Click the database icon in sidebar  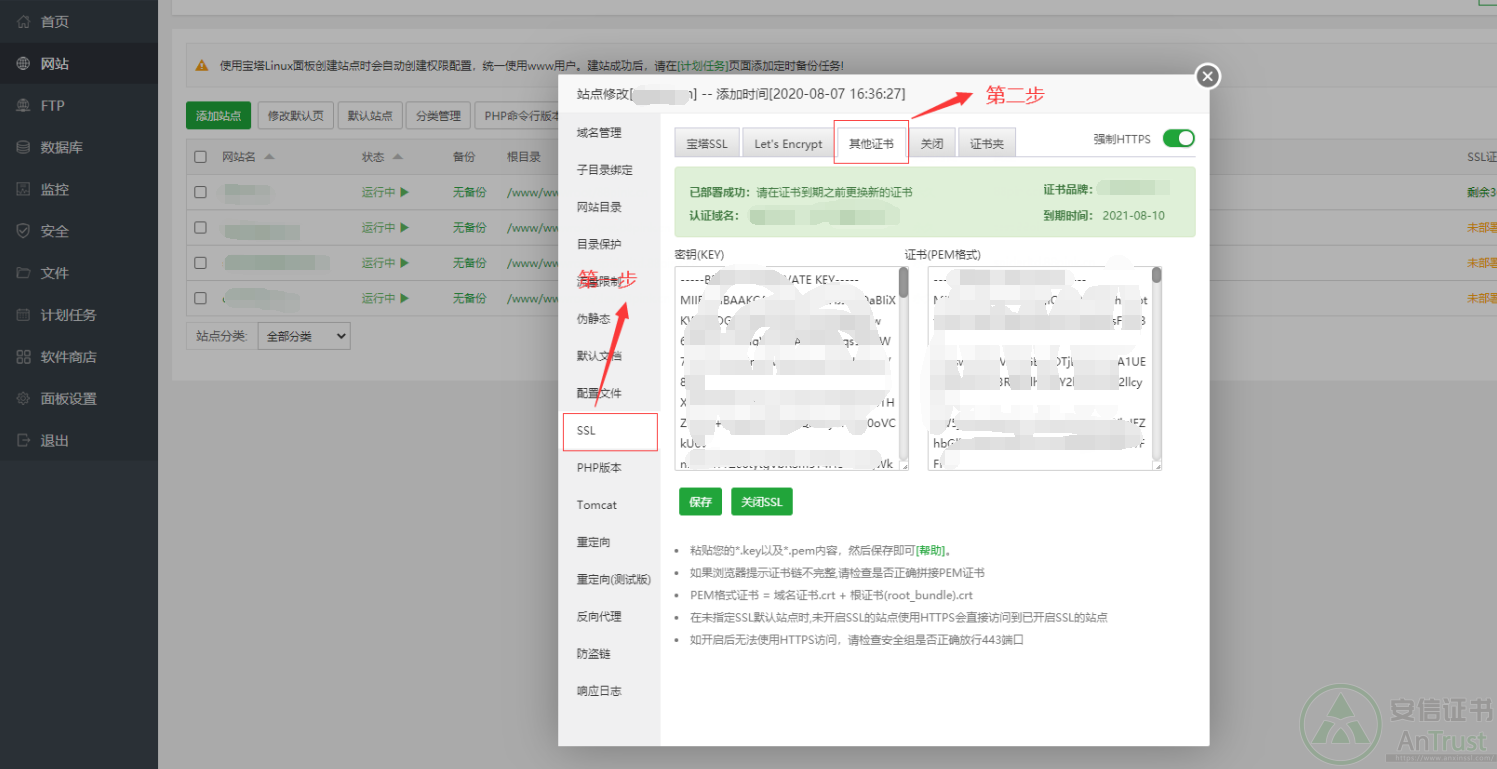pyautogui.click(x=24, y=148)
